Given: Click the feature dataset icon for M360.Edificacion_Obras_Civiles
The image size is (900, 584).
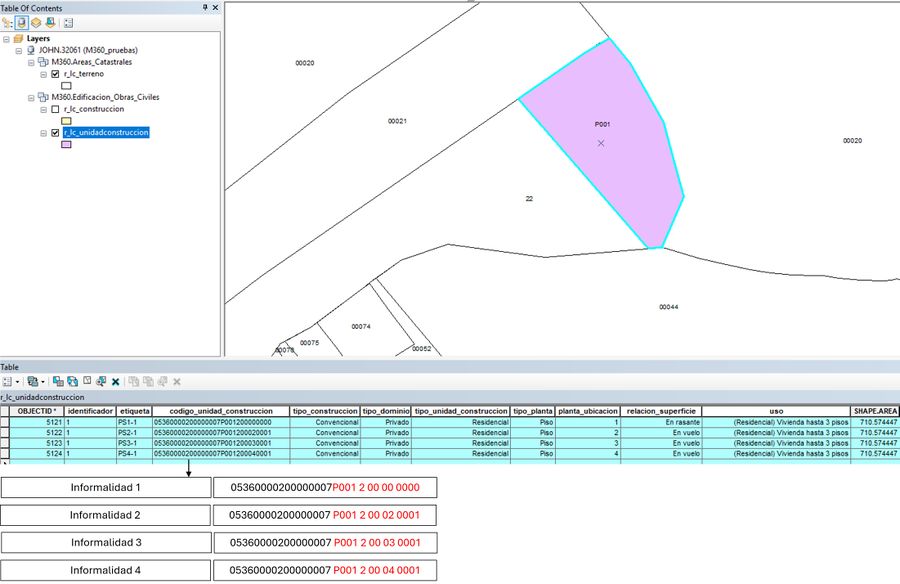Looking at the screenshot, I should click(43, 97).
